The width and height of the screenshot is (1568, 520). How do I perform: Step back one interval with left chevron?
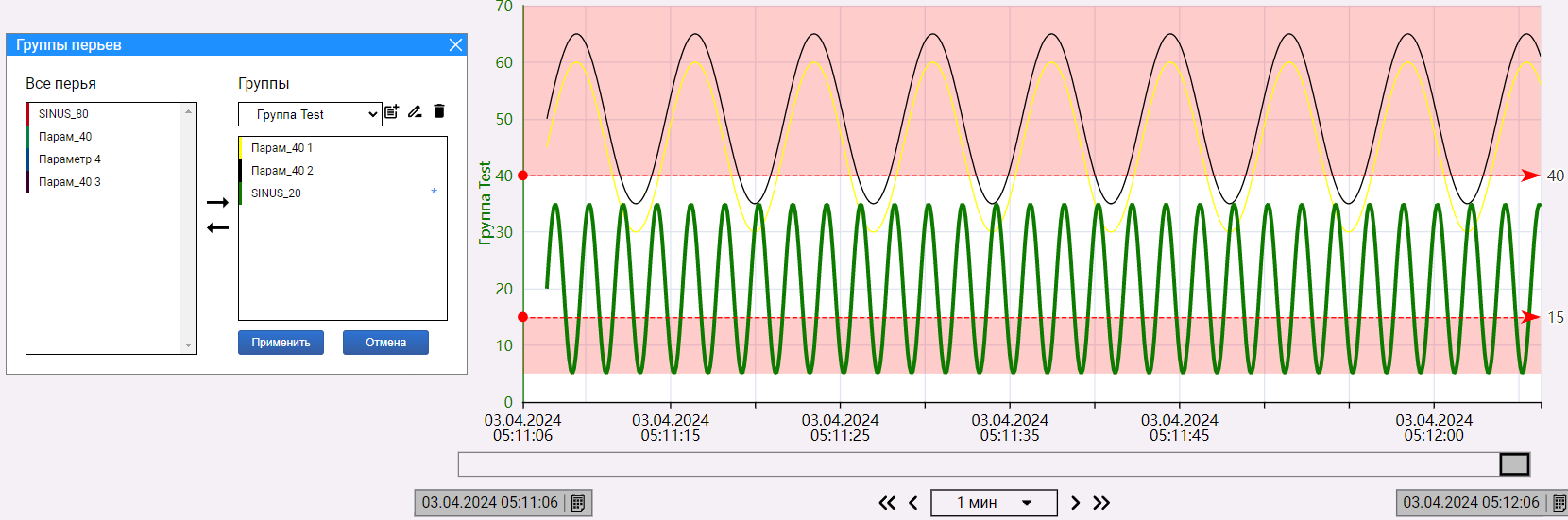(x=913, y=503)
